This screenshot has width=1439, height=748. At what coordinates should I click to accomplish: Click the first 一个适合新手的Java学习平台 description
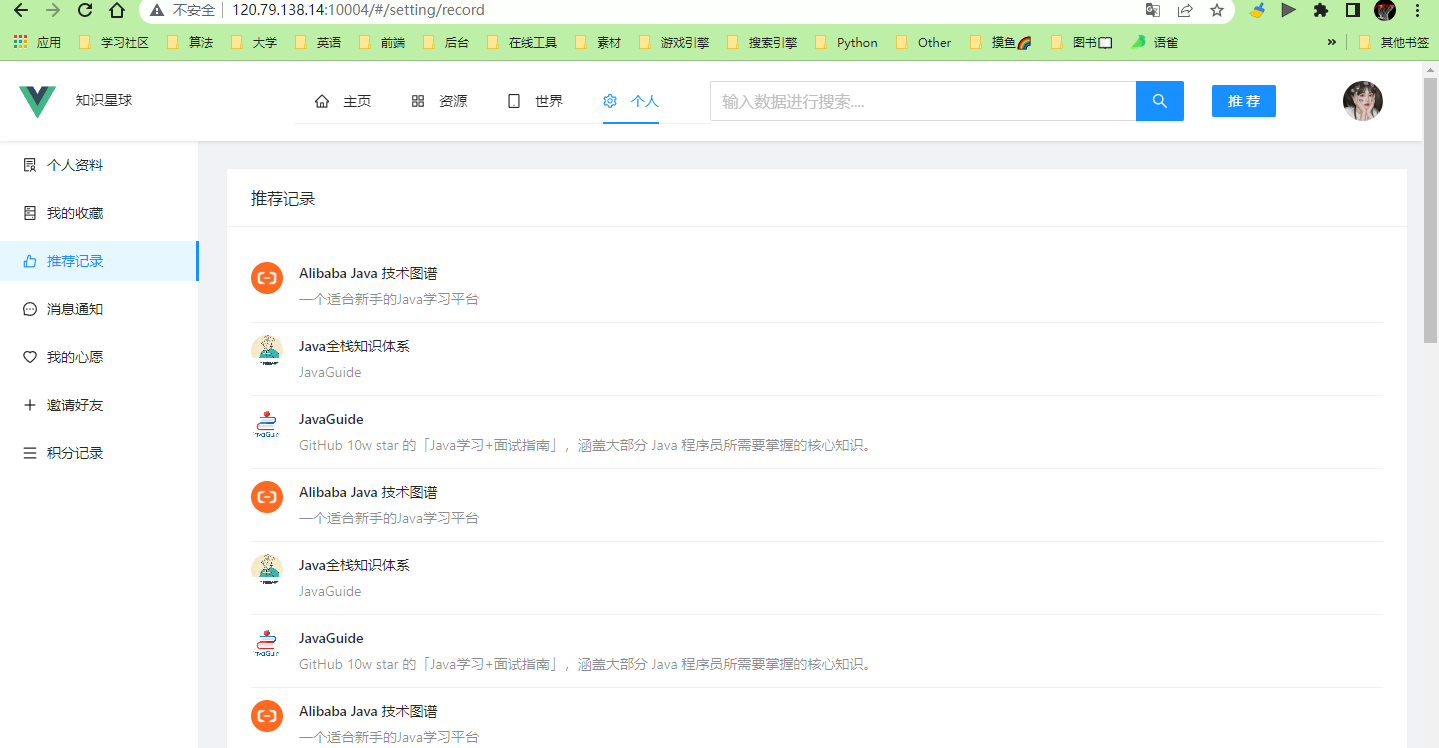[x=389, y=299]
